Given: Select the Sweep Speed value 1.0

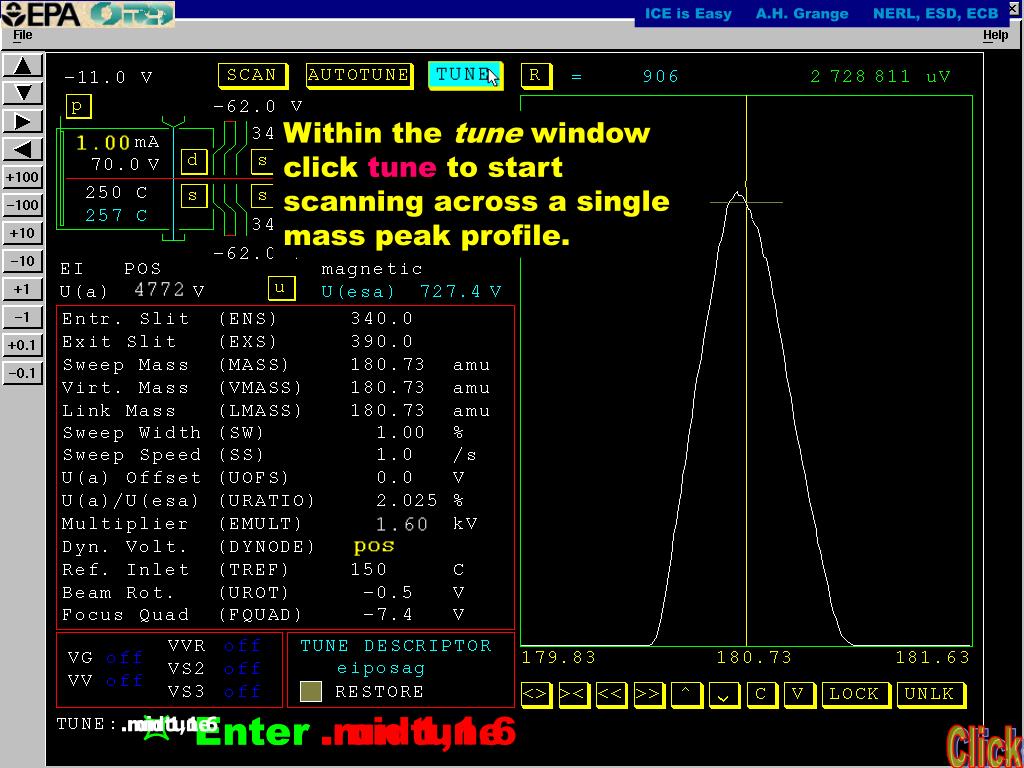Looking at the screenshot, I should click(x=394, y=455).
